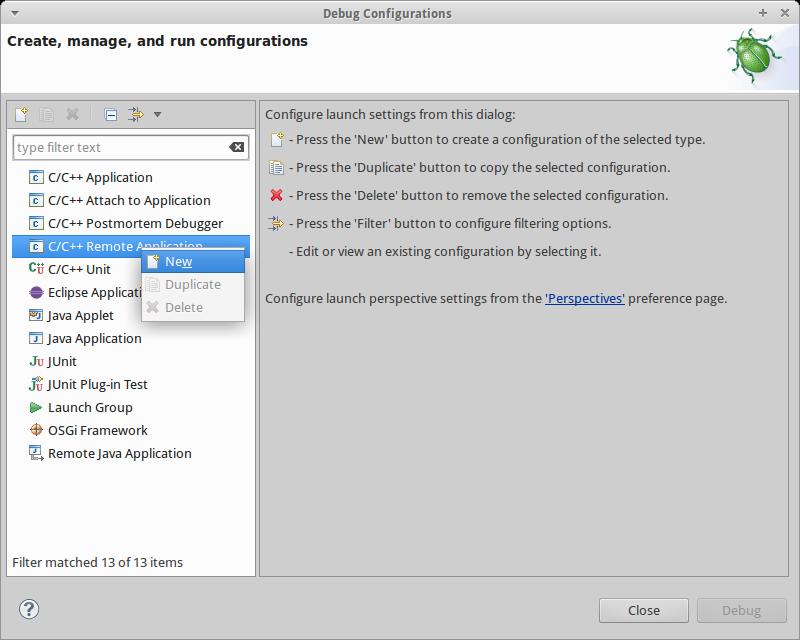Clear the filter text field

click(x=236, y=147)
